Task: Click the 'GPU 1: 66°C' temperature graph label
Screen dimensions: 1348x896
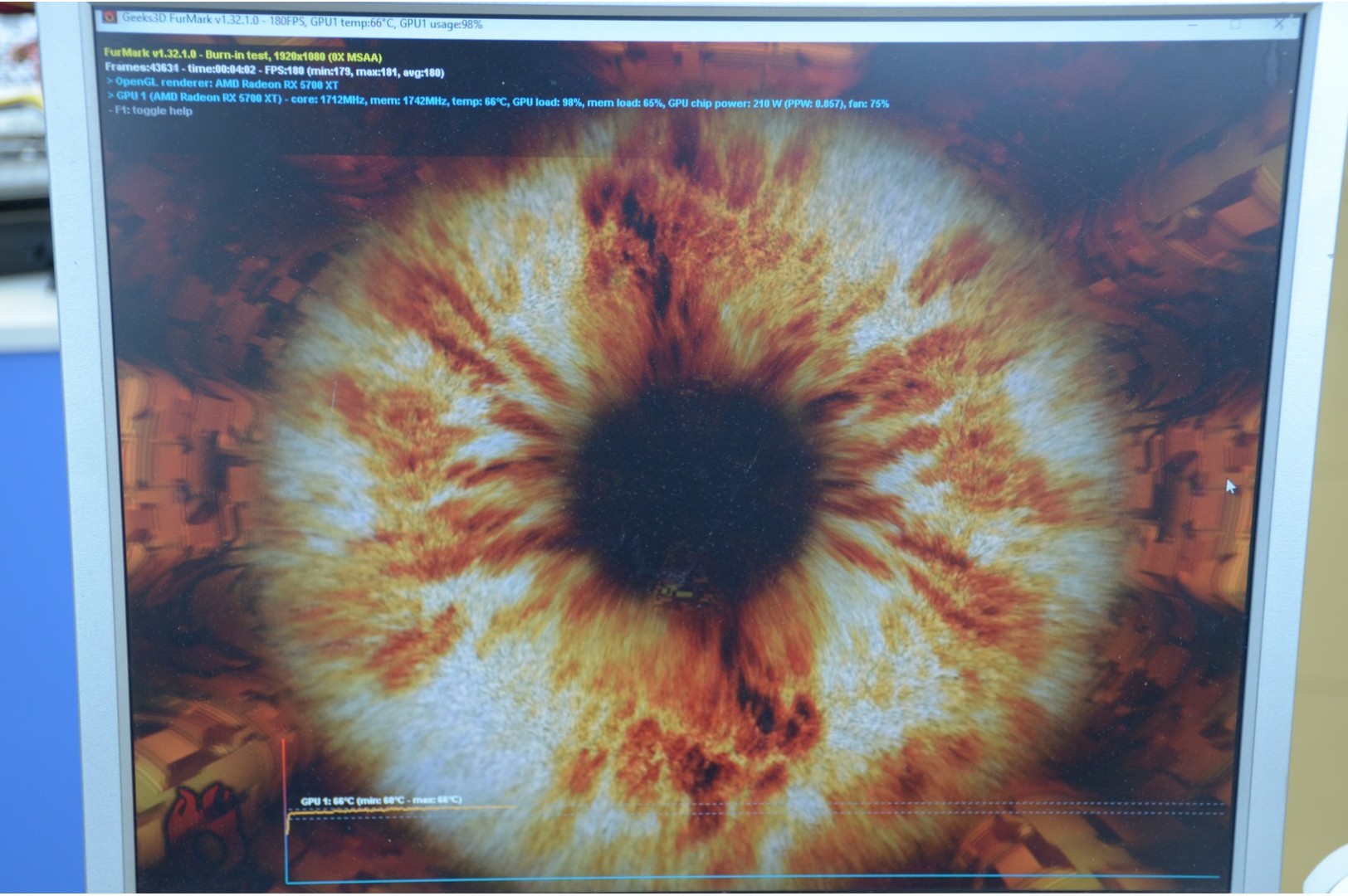Action: pos(381,801)
